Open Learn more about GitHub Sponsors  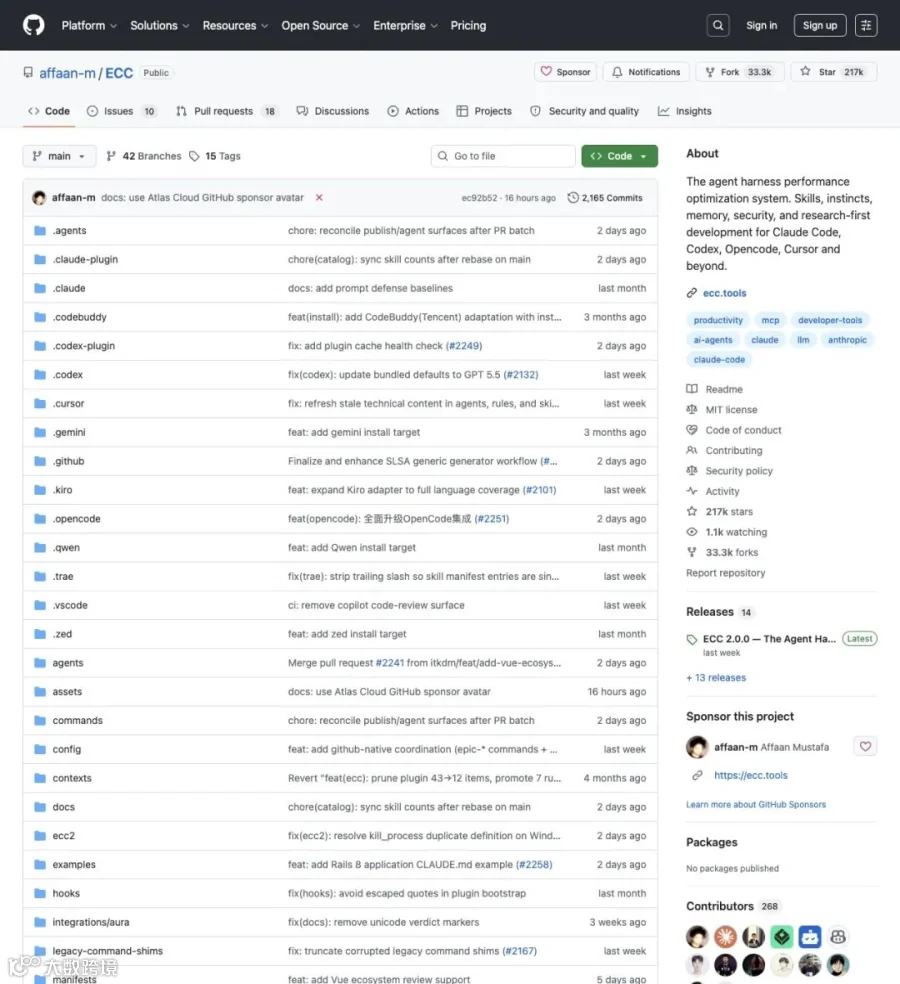point(756,805)
